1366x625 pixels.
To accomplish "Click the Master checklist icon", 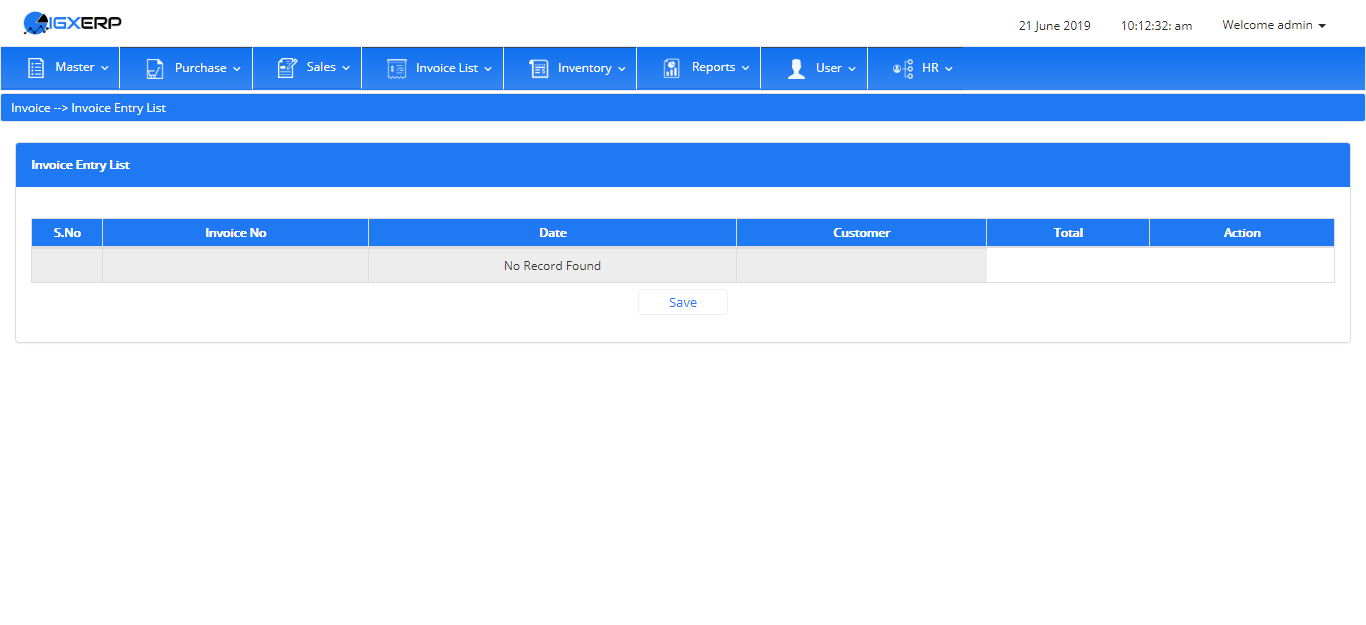I will pyautogui.click(x=36, y=68).
